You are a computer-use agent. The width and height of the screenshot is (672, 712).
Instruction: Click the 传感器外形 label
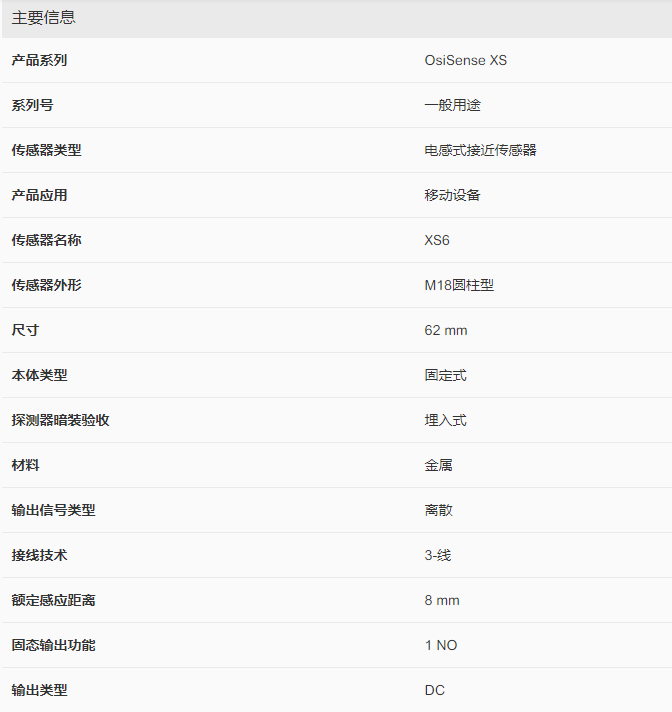pos(46,285)
